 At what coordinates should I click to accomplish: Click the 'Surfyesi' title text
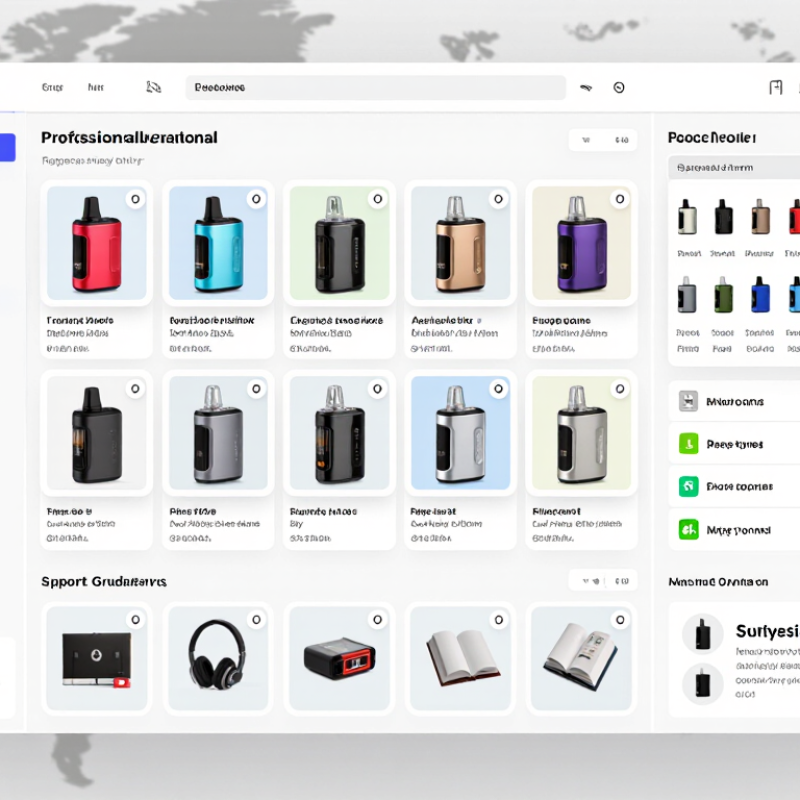click(767, 631)
